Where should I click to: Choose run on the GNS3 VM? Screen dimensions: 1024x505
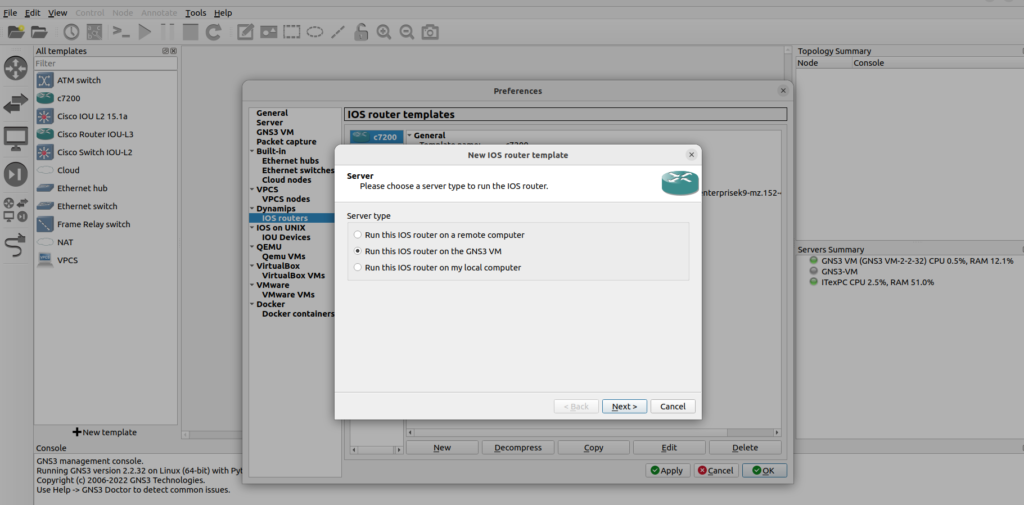point(359,251)
